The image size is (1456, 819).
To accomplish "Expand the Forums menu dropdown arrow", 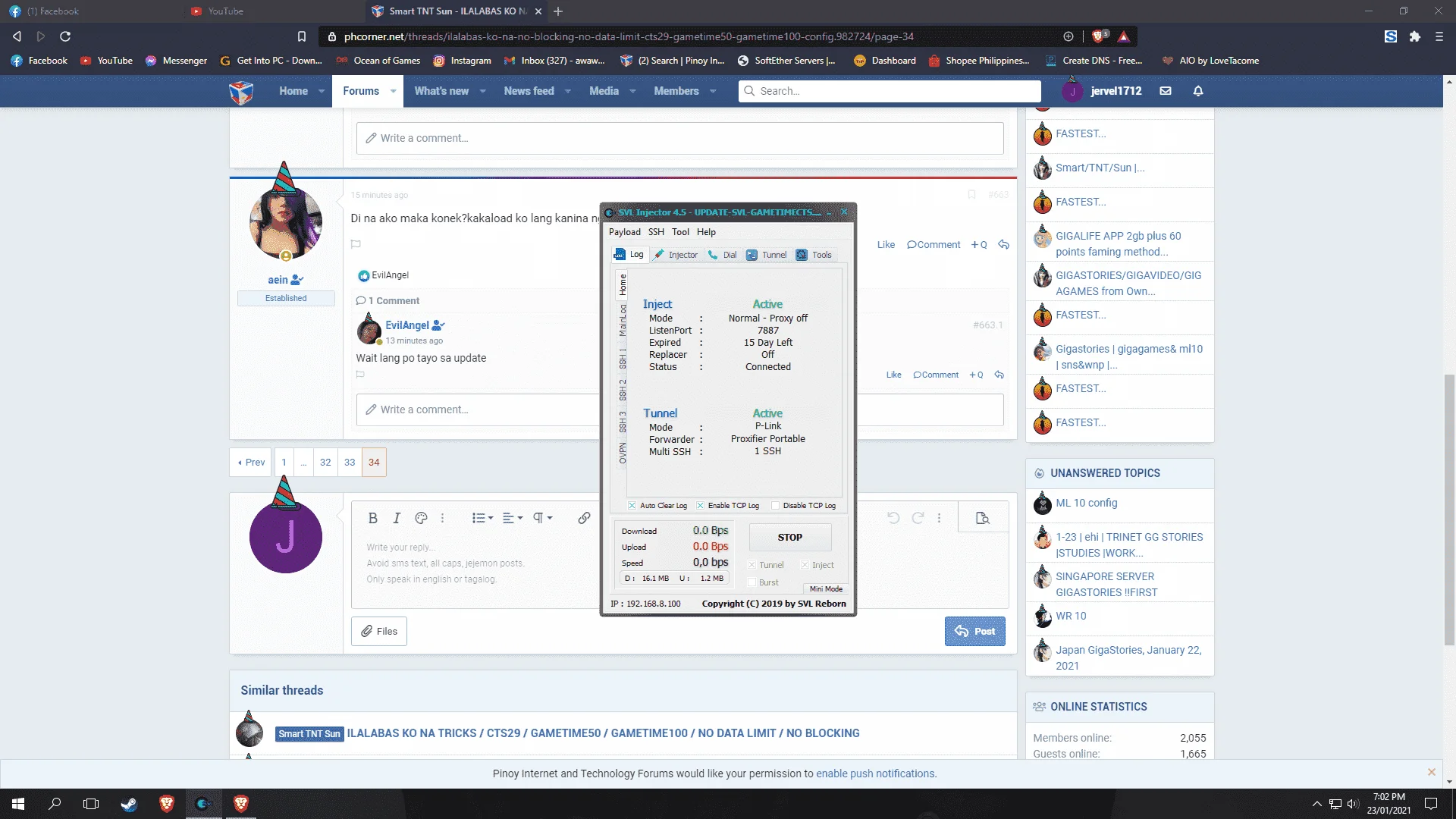I will point(393,91).
